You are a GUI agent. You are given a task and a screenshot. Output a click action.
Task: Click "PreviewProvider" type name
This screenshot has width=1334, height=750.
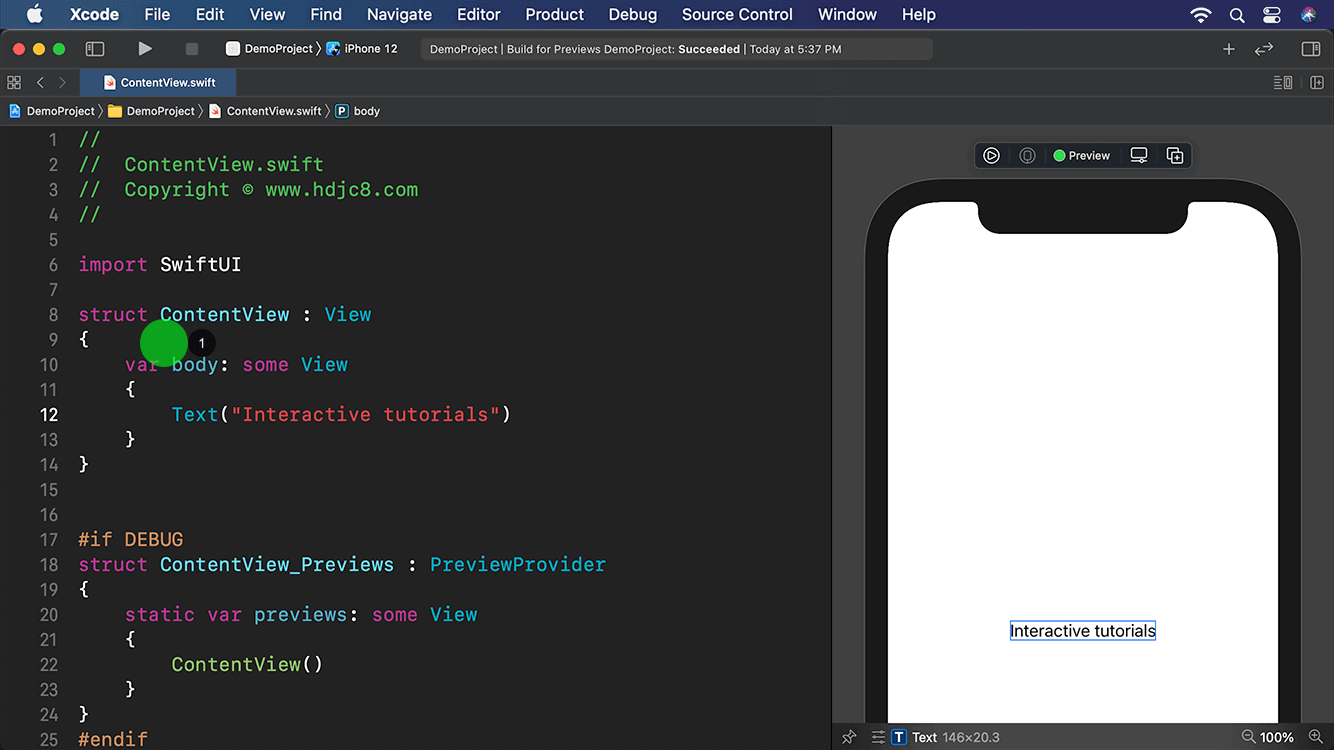[518, 564]
